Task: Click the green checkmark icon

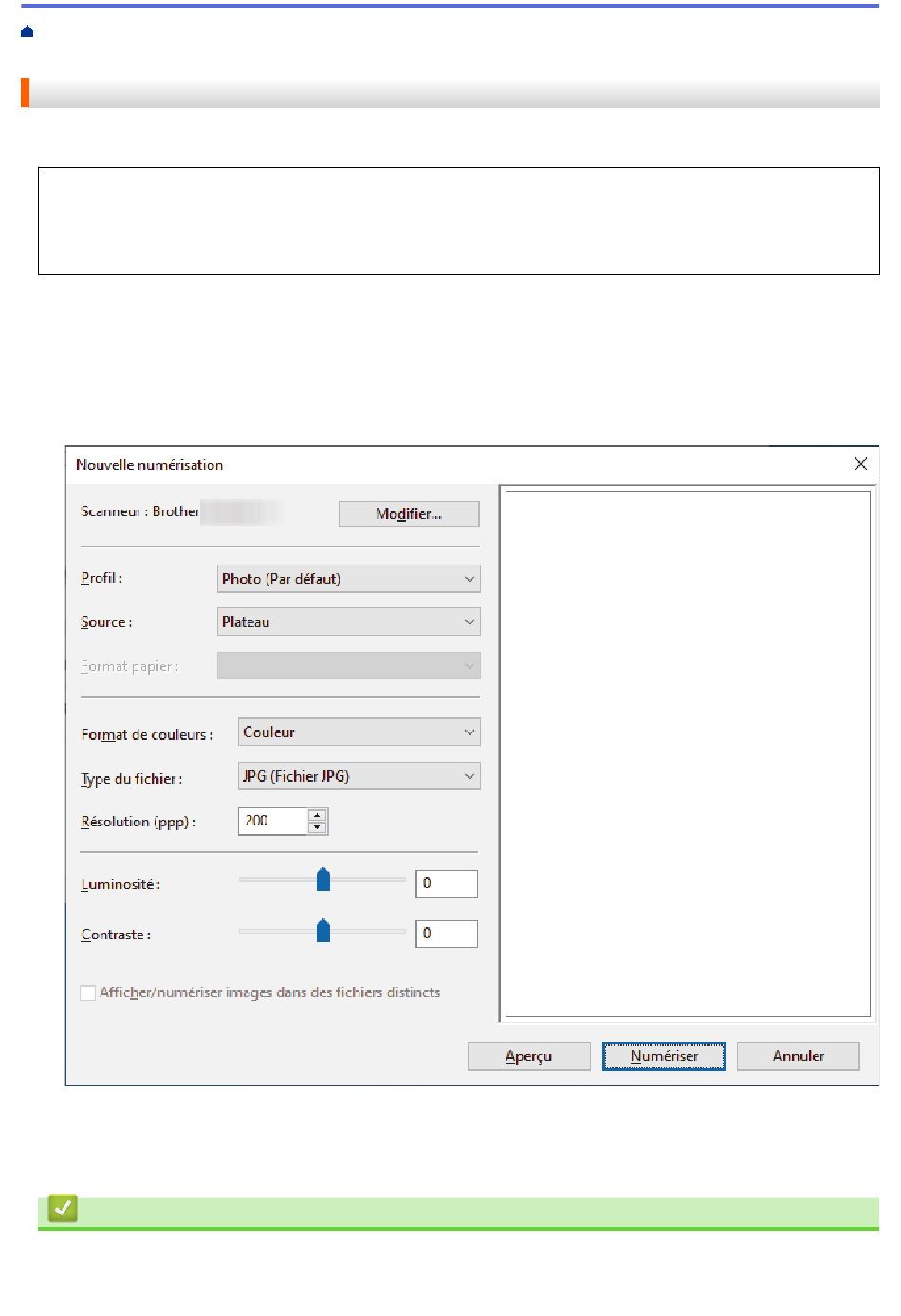Action: tap(63, 1208)
